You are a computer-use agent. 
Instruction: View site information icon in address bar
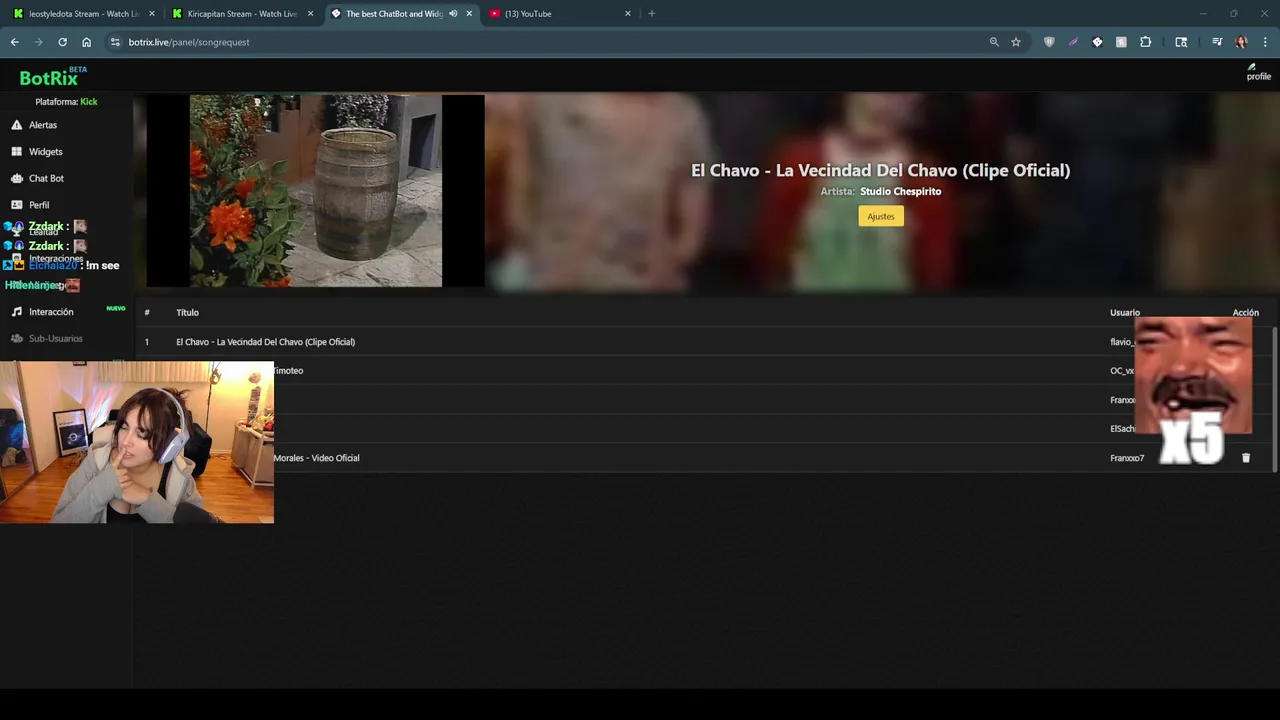[x=115, y=42]
